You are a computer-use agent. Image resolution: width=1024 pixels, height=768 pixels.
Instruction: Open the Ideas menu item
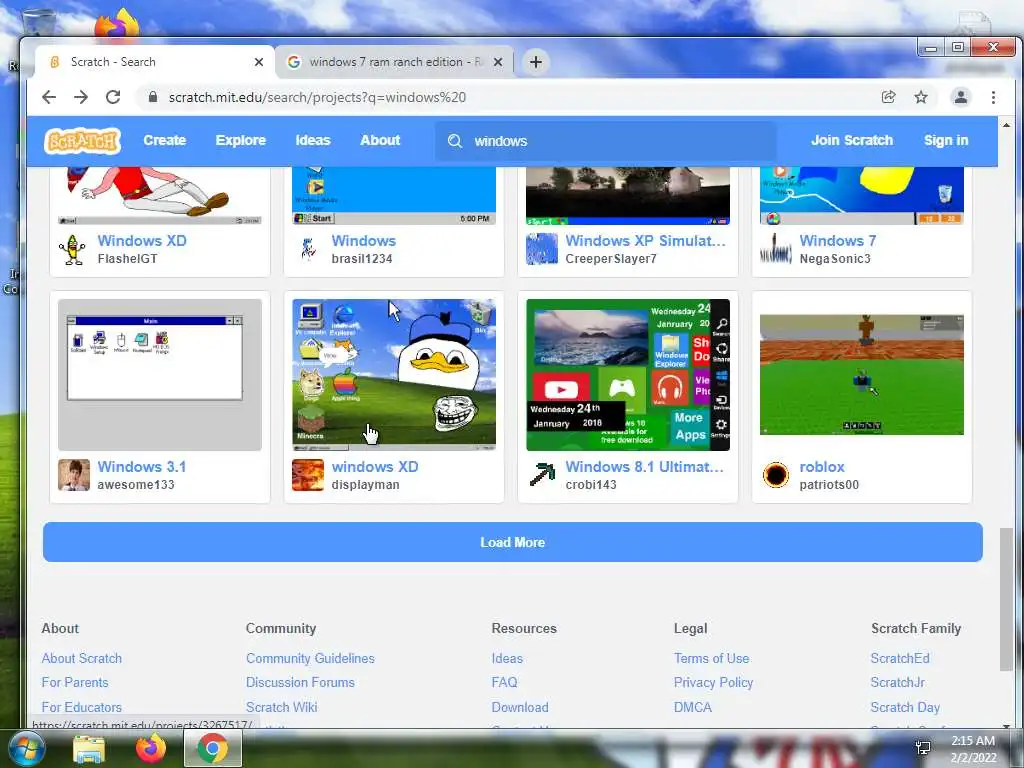click(313, 140)
